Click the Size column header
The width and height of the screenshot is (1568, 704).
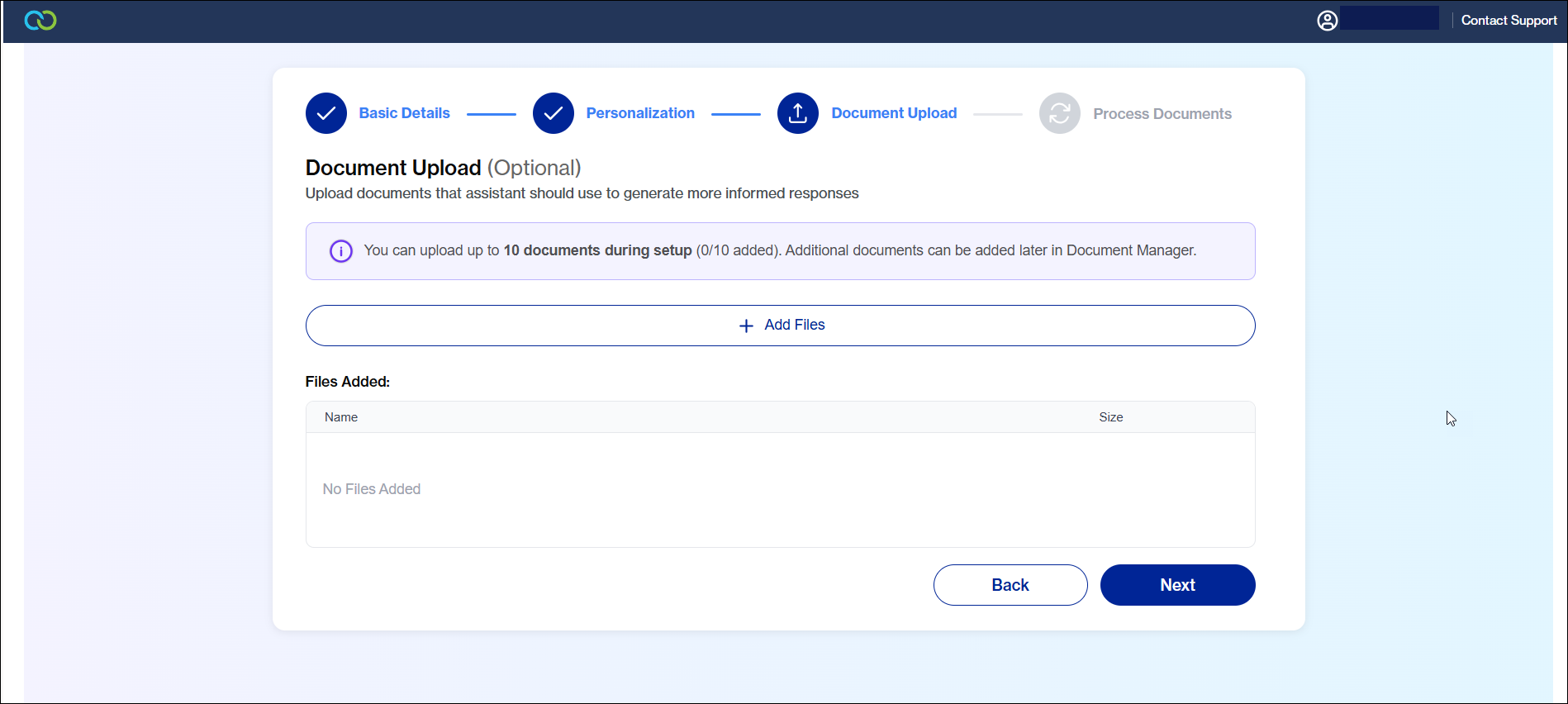tap(1110, 417)
